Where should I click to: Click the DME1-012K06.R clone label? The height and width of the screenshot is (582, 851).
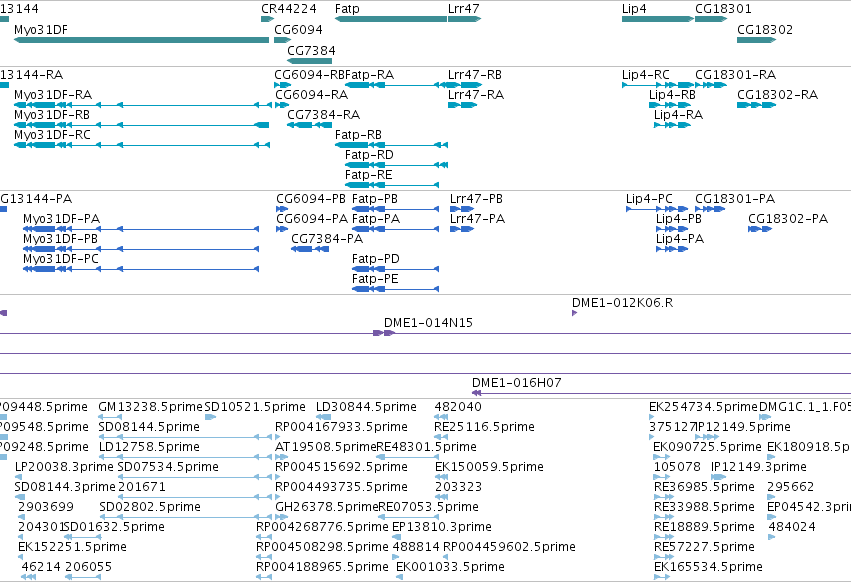tap(623, 303)
